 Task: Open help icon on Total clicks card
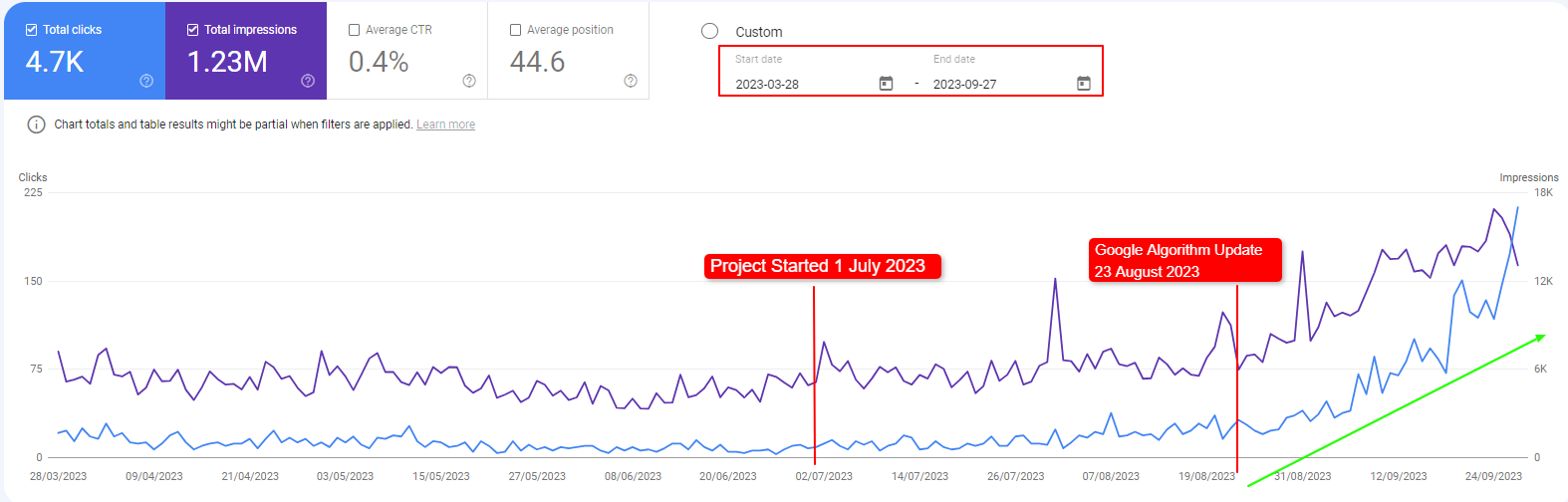click(x=146, y=81)
